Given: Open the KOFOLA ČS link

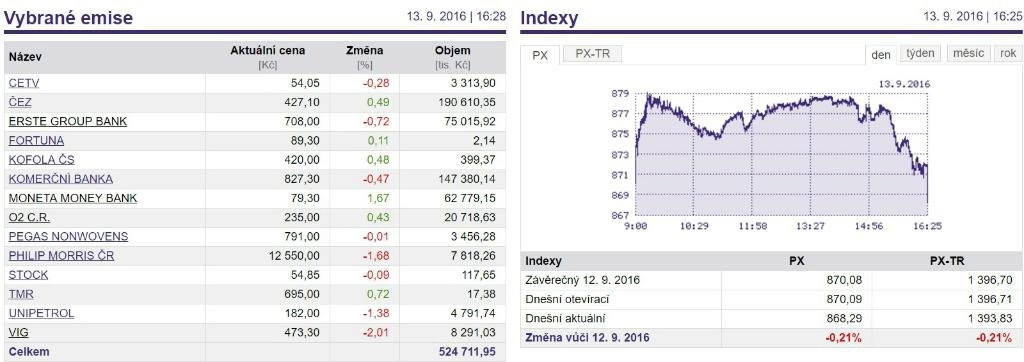Looking at the screenshot, I should click(42, 159).
